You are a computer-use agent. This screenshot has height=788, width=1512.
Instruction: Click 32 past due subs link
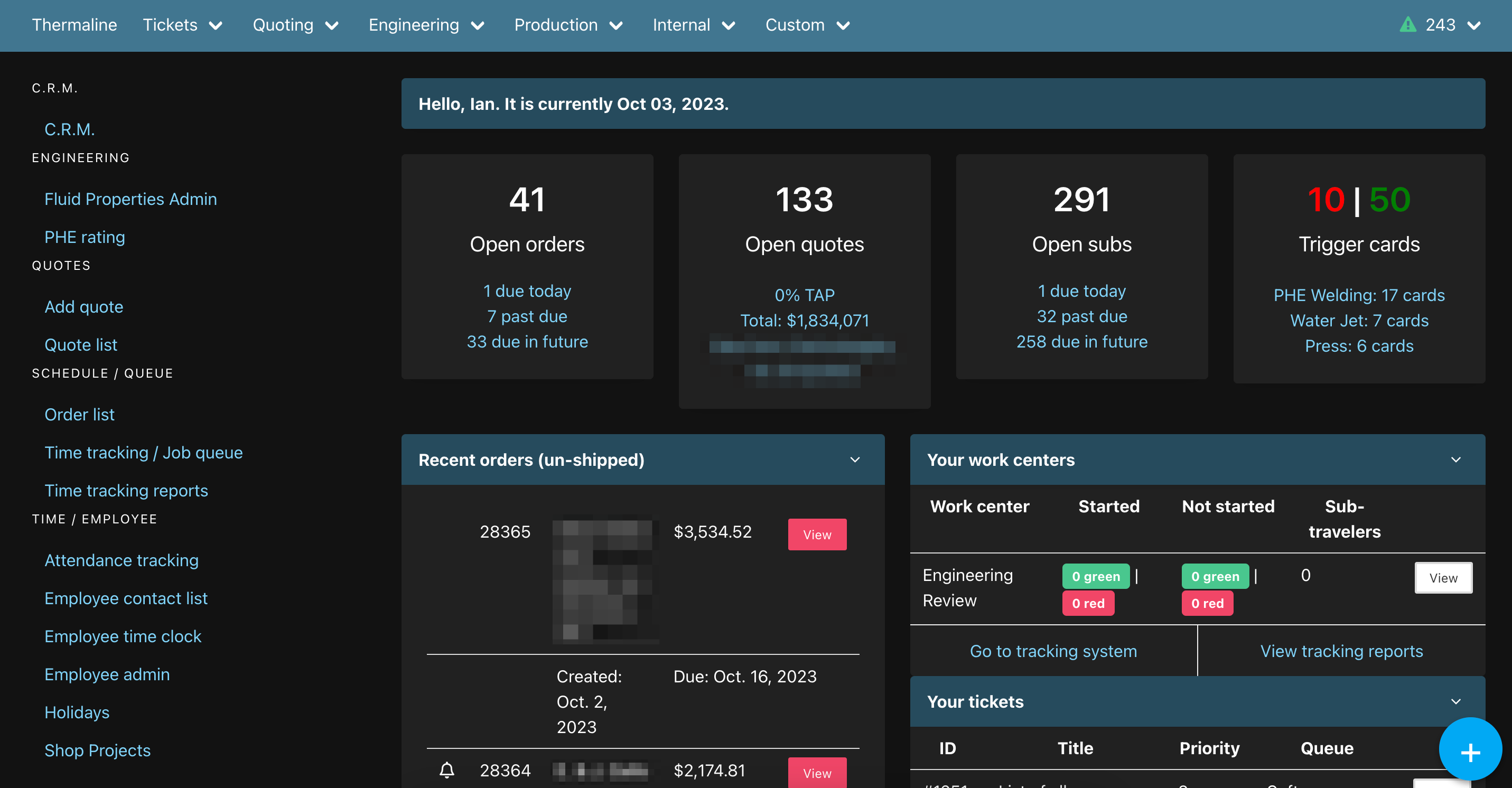click(1081, 316)
